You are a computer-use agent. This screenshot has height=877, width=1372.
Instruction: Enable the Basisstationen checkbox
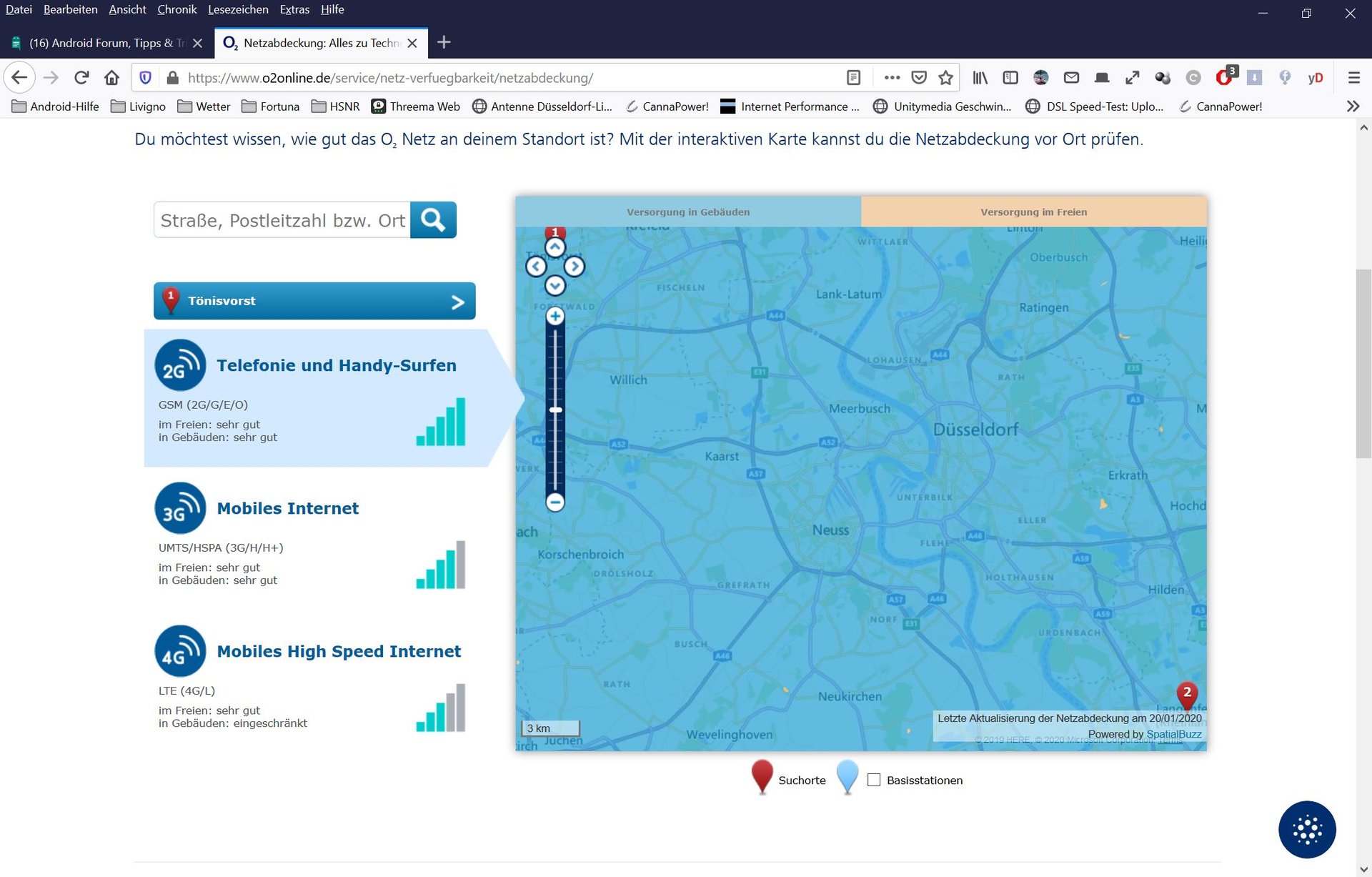[x=874, y=780]
